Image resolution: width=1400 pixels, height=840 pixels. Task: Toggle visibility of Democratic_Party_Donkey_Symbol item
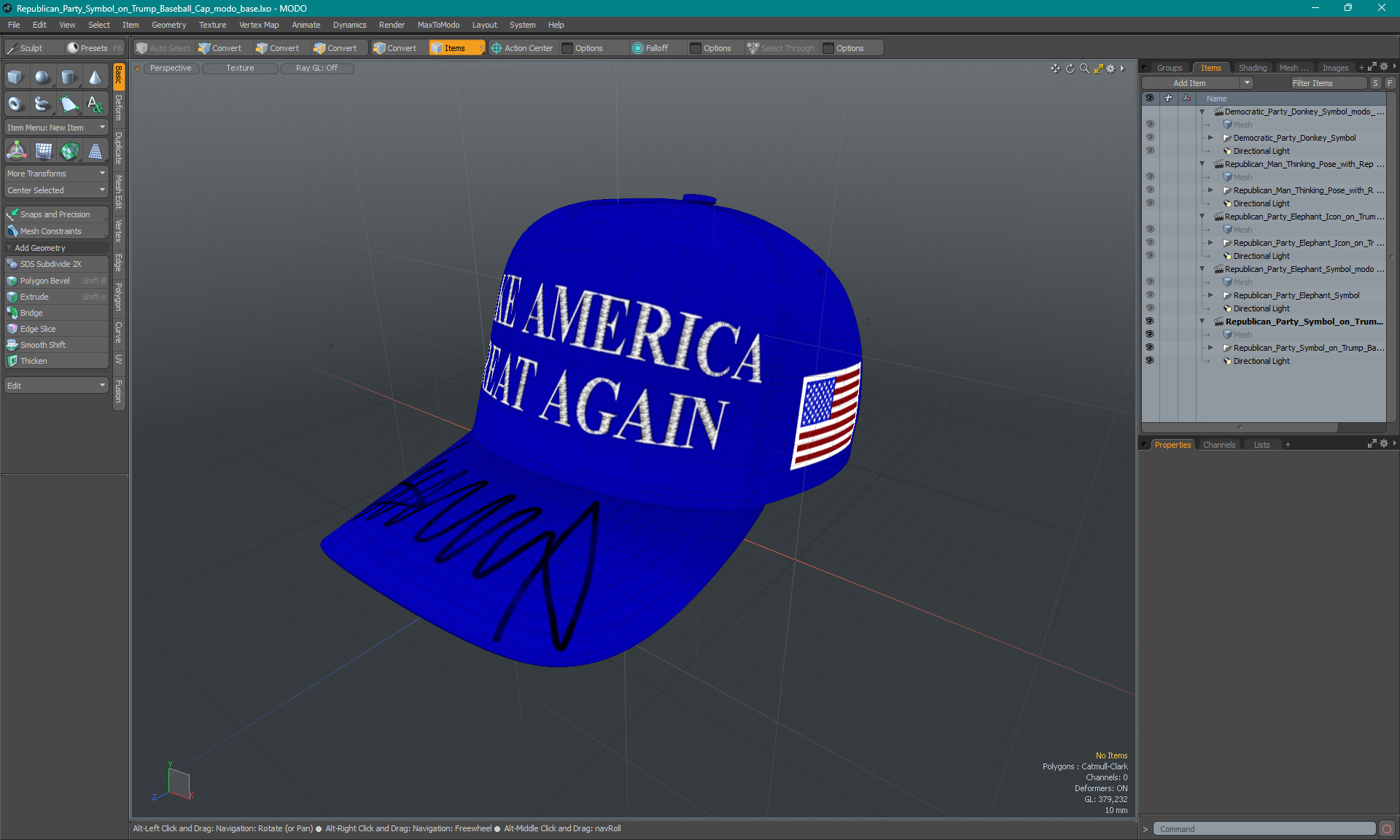pos(1150,138)
